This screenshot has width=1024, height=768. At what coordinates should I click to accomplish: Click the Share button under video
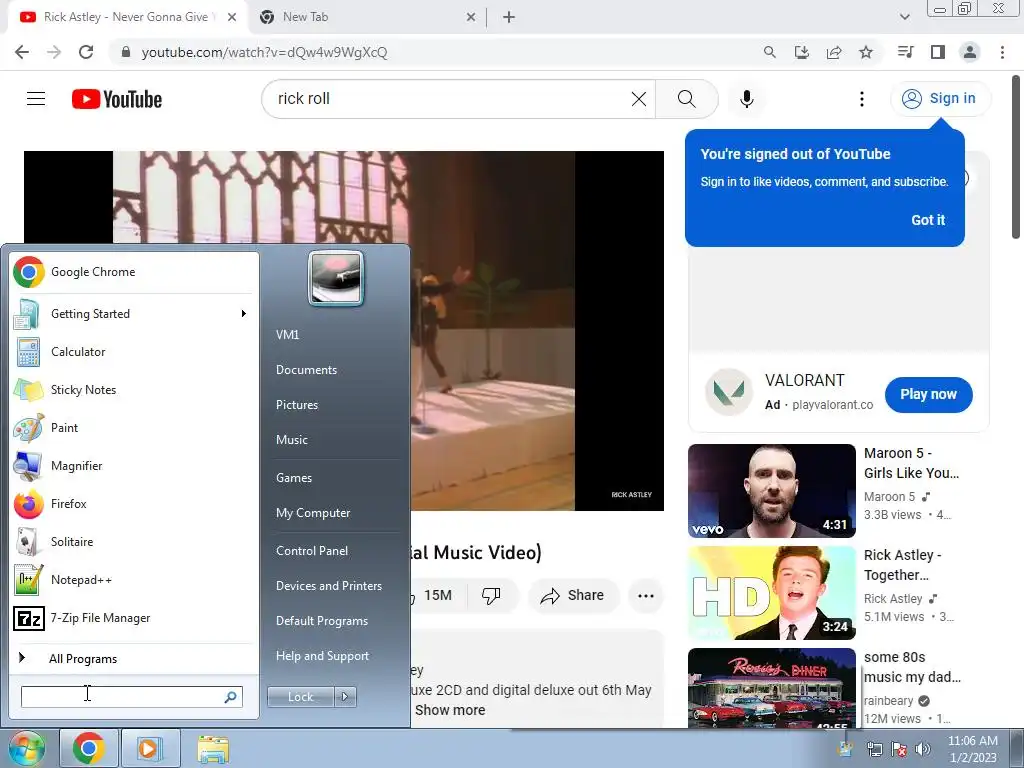pyautogui.click(x=573, y=596)
